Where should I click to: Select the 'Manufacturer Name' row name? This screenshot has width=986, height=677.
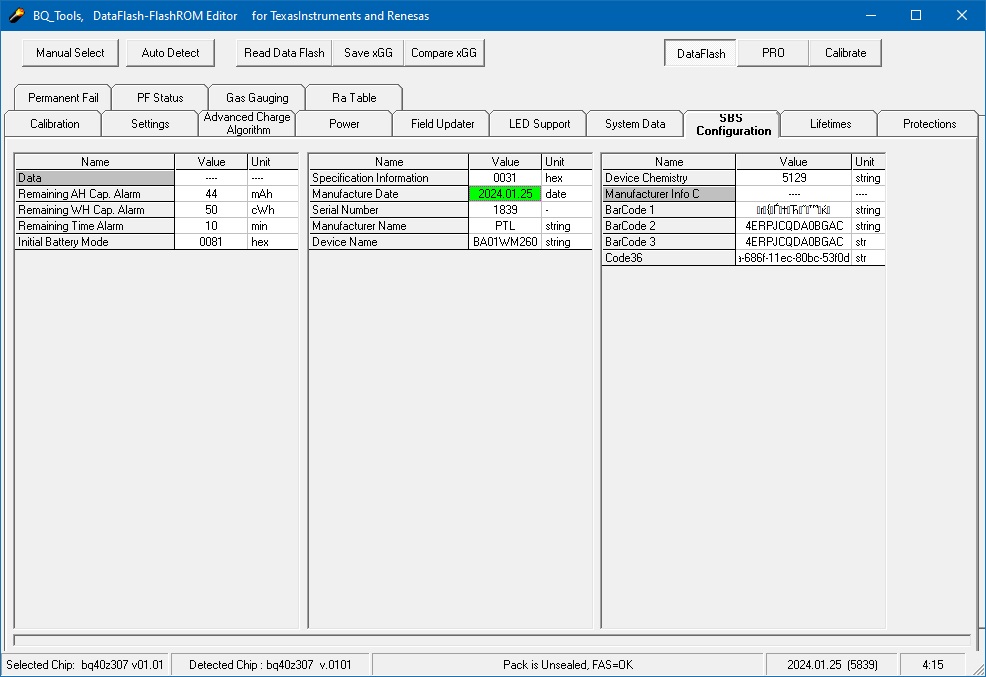click(x=389, y=226)
